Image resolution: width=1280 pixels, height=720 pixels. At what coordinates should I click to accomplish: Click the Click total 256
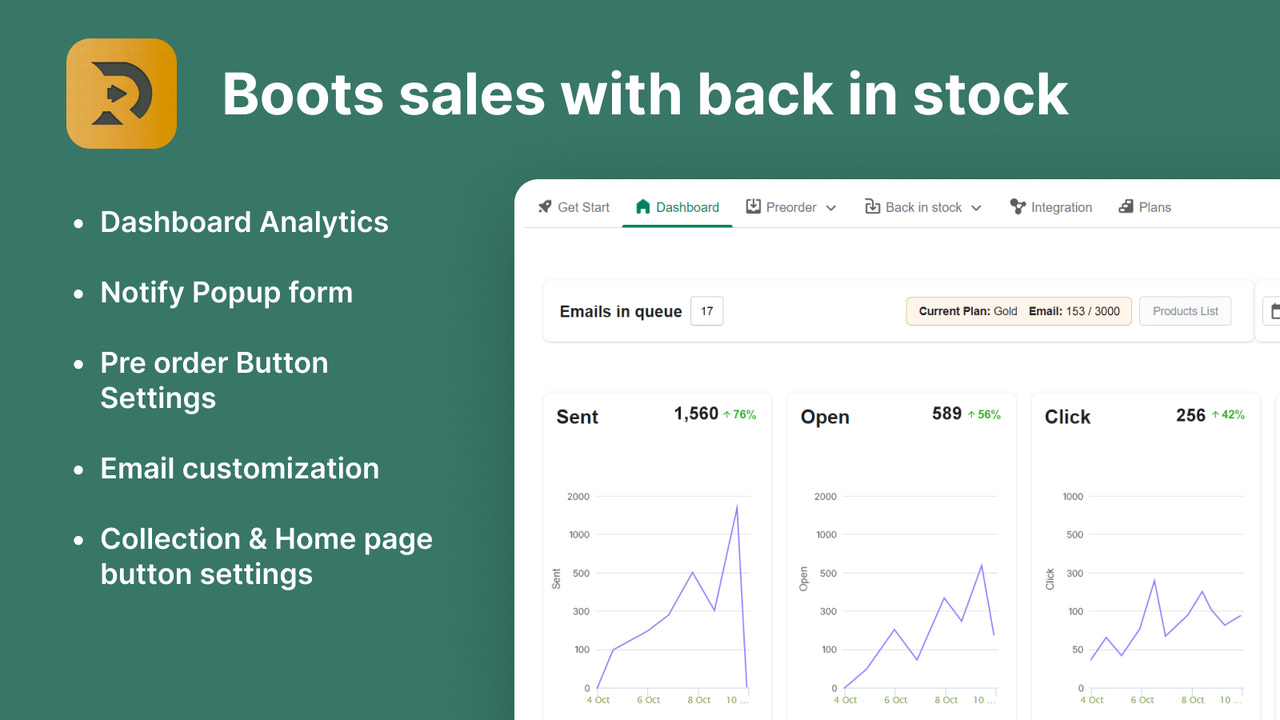click(1191, 415)
